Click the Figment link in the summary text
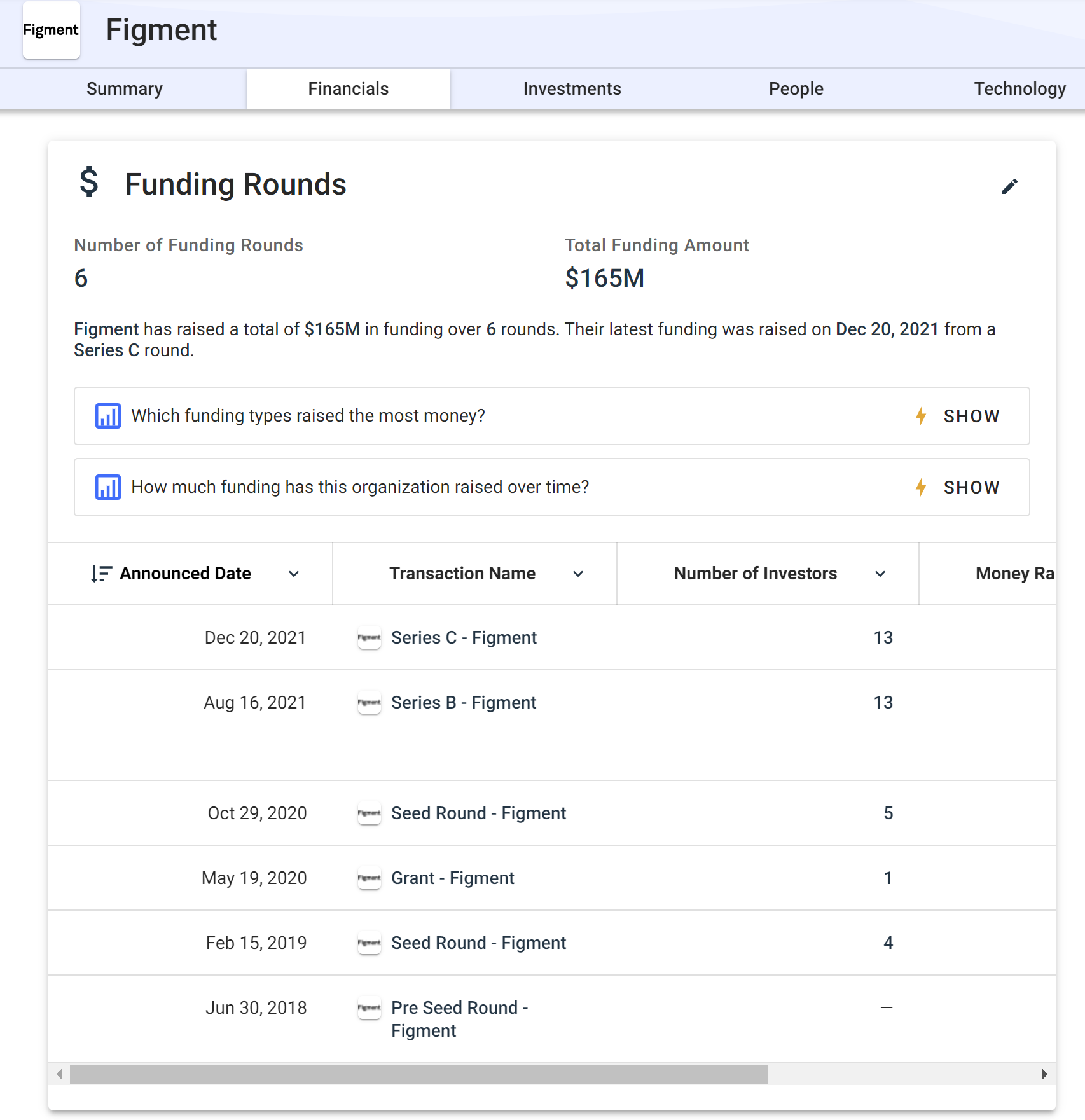Screen dimensions: 1085x1120 tap(106, 329)
